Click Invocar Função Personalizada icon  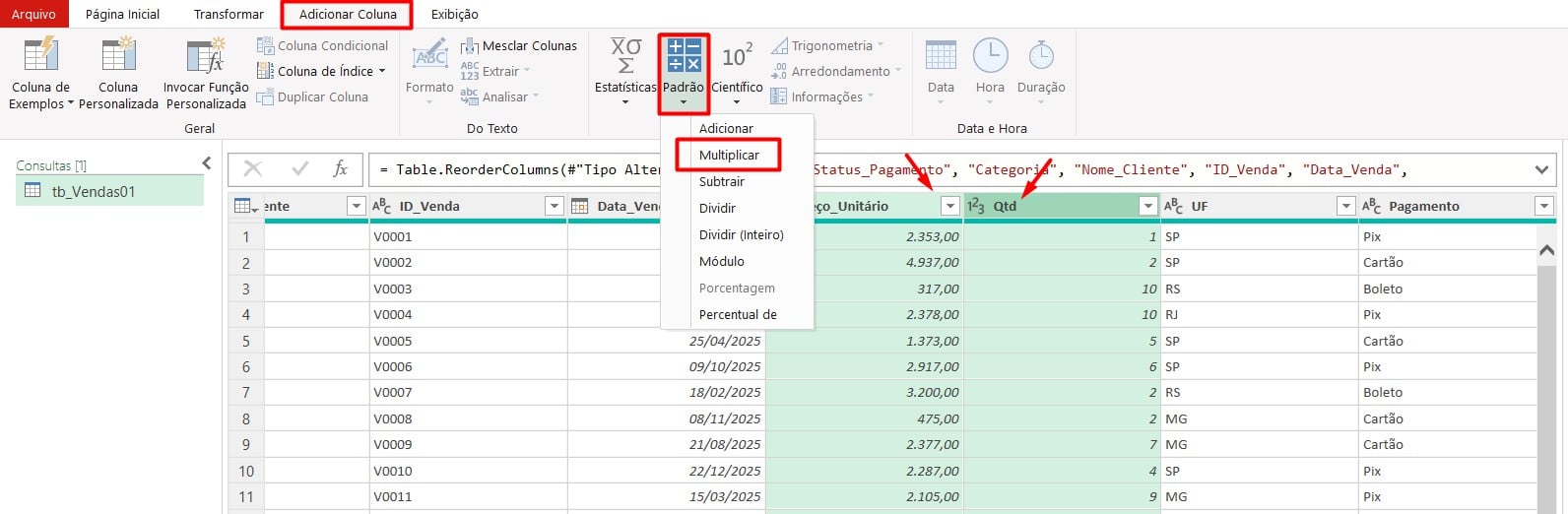point(206,56)
